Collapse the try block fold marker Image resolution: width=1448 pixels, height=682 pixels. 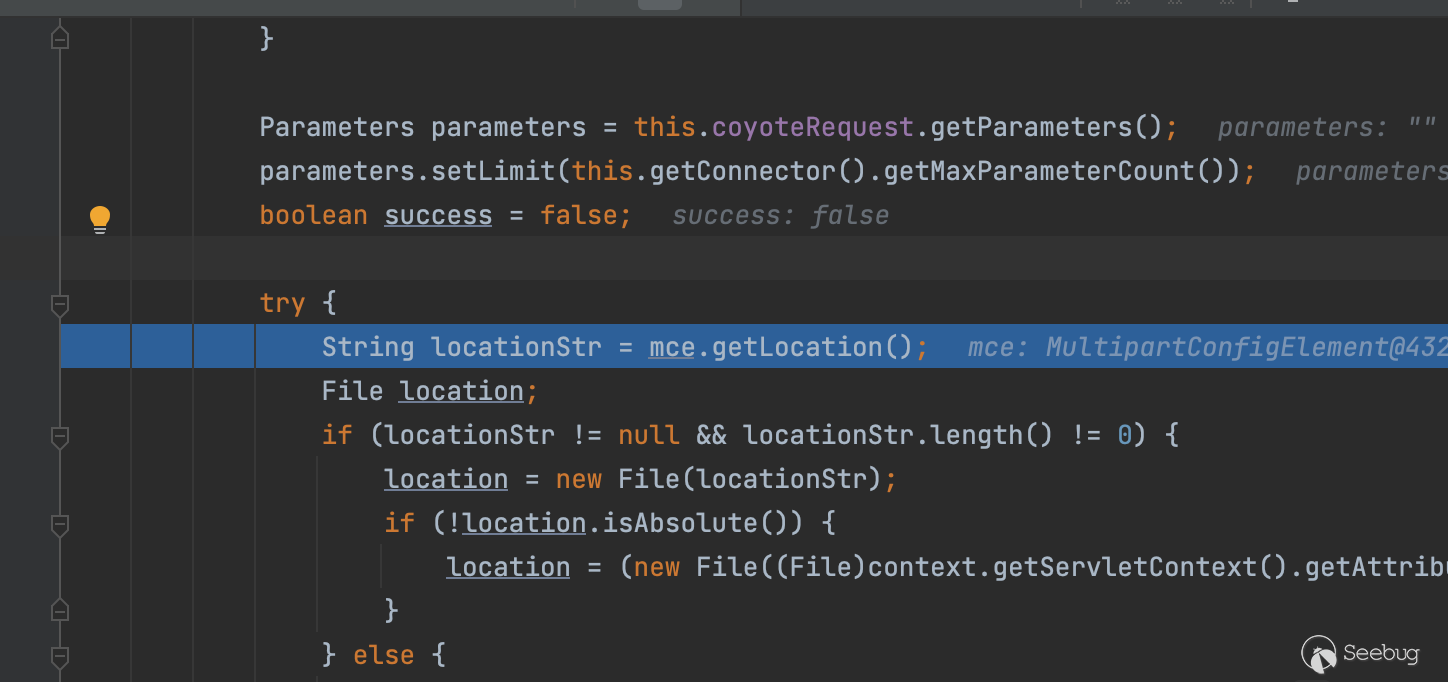tap(60, 304)
